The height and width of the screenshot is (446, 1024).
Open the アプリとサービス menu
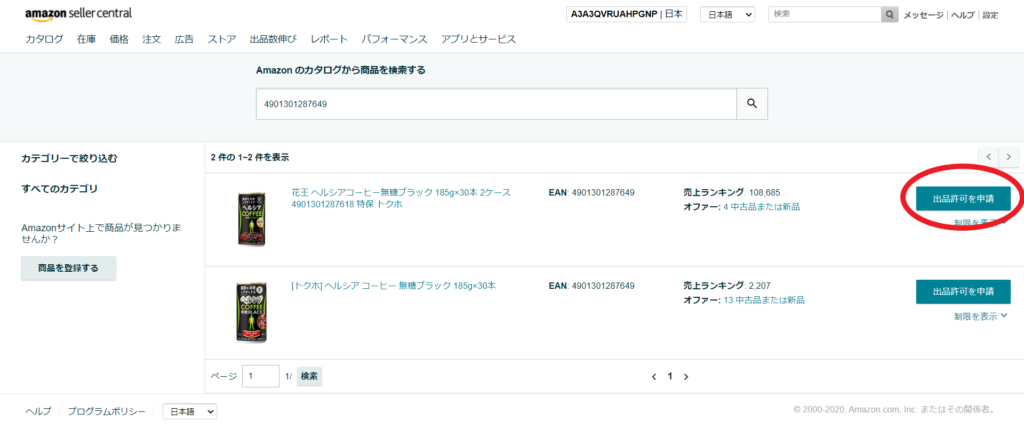point(478,39)
